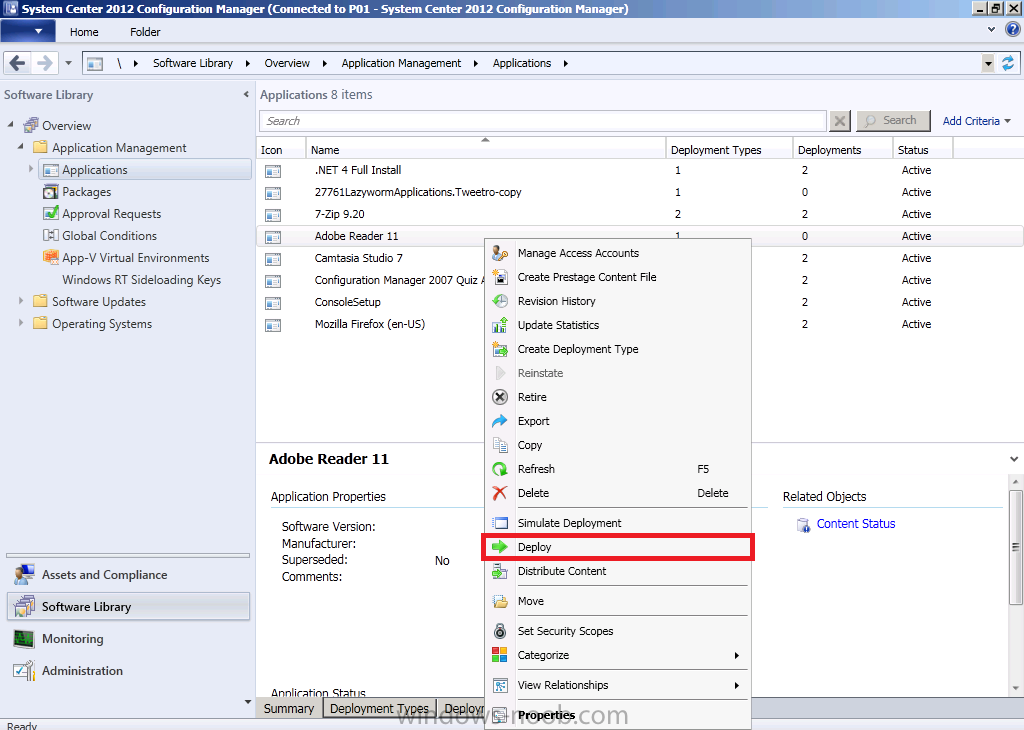Viewport: 1024px width, 730px height.
Task: Click the green Refresh icon in menu
Action: 500,469
